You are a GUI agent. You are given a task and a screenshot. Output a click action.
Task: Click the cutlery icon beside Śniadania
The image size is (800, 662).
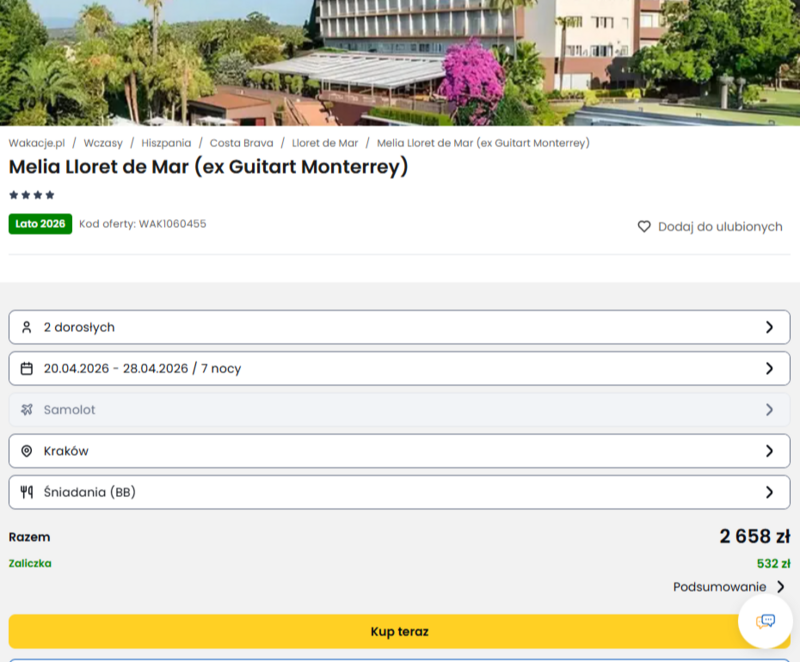(x=27, y=492)
